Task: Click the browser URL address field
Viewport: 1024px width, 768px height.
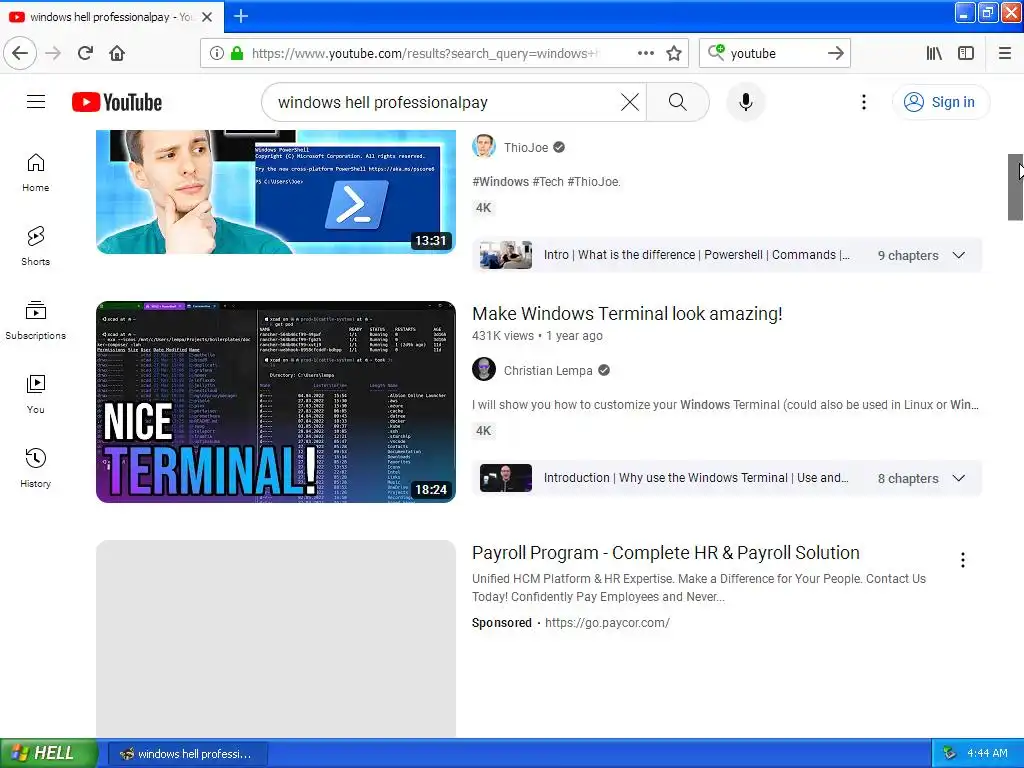Action: [x=424, y=54]
